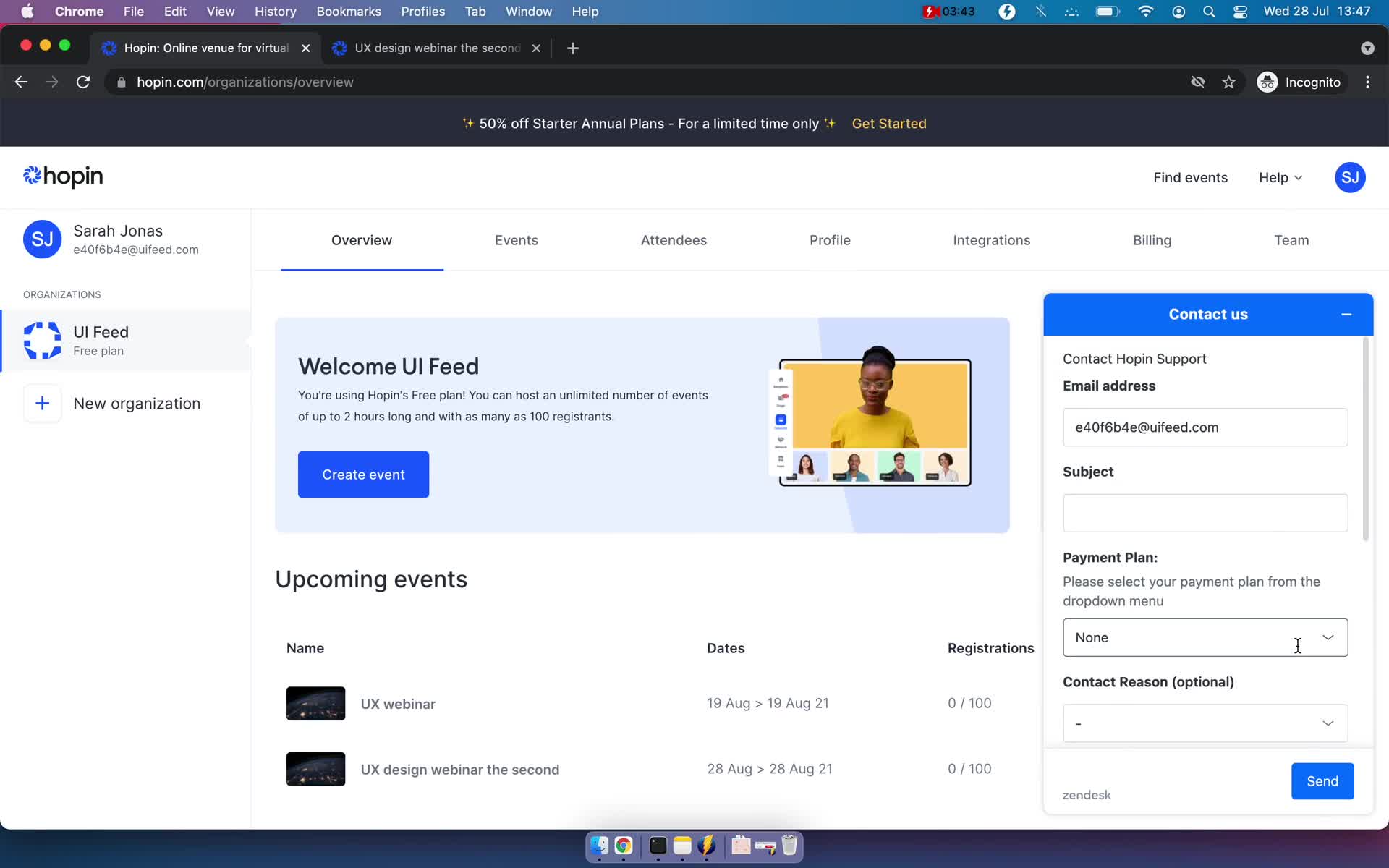
Task: Open the Attendees tab
Action: click(674, 240)
